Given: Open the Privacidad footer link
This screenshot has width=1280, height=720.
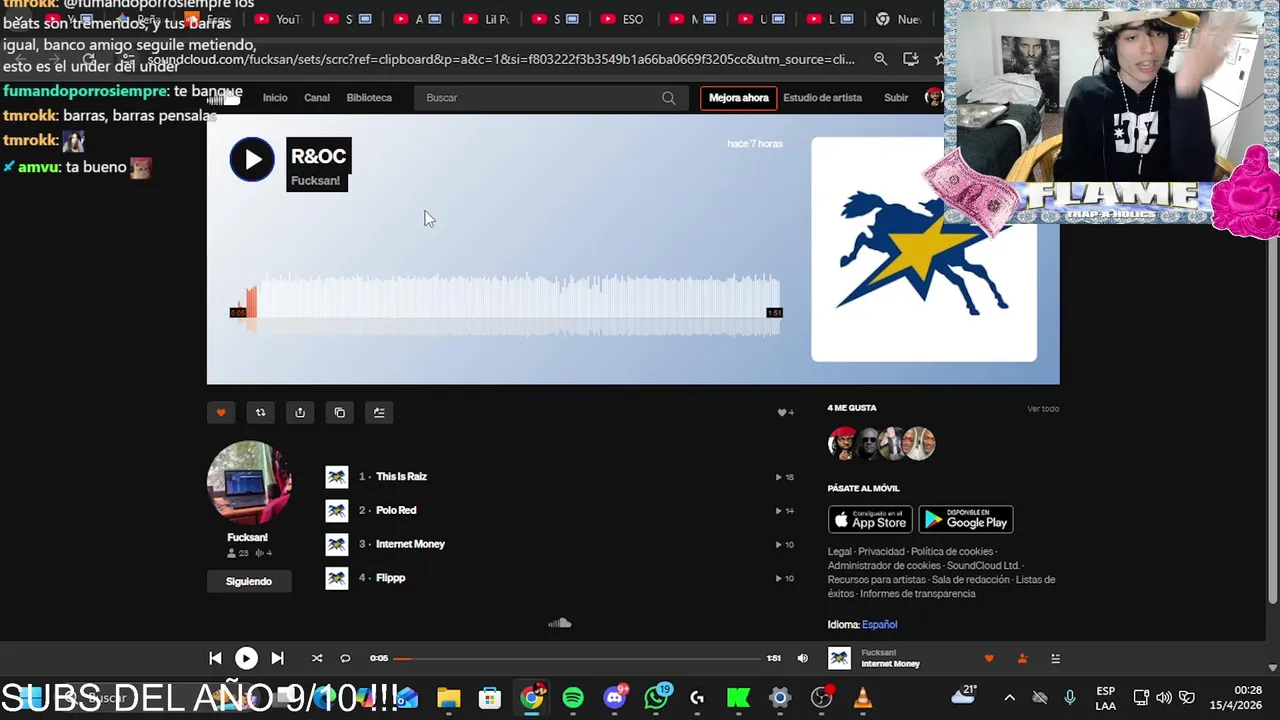Looking at the screenshot, I should (881, 552).
